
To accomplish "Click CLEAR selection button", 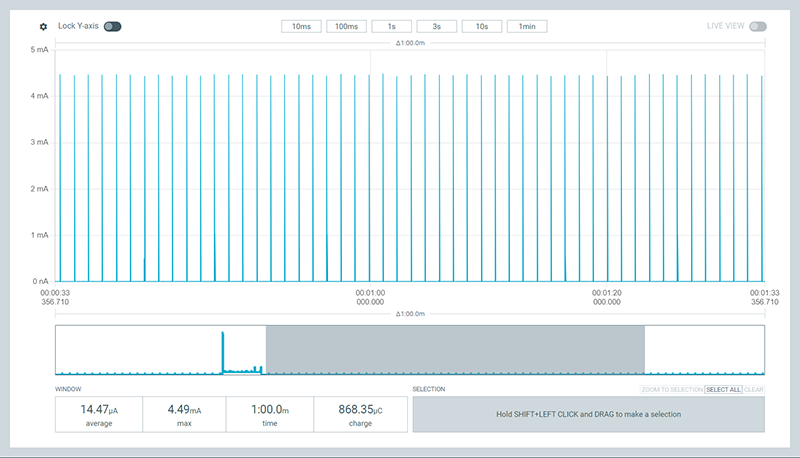I will pos(754,390).
